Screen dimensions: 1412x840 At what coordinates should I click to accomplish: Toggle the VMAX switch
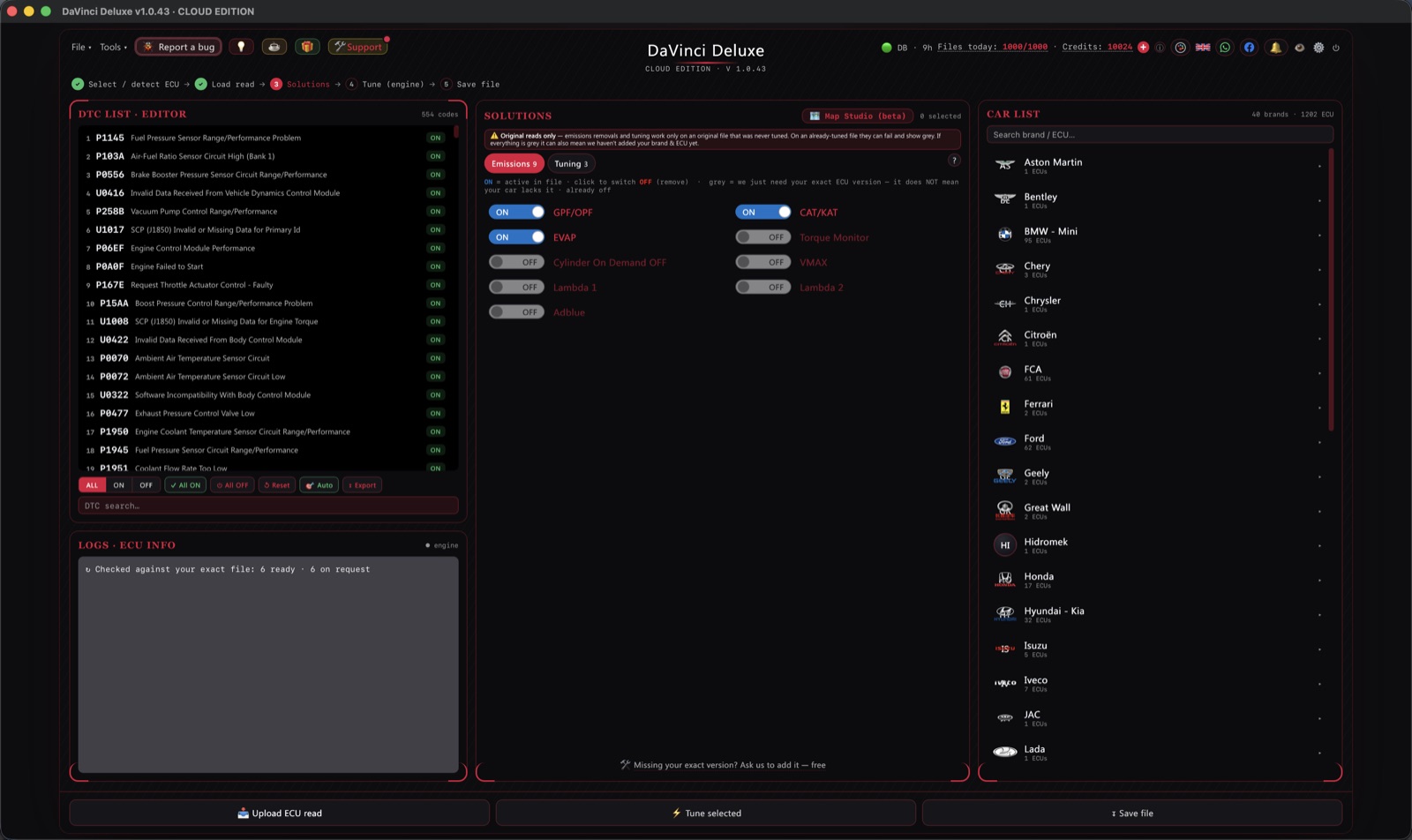pos(763,262)
